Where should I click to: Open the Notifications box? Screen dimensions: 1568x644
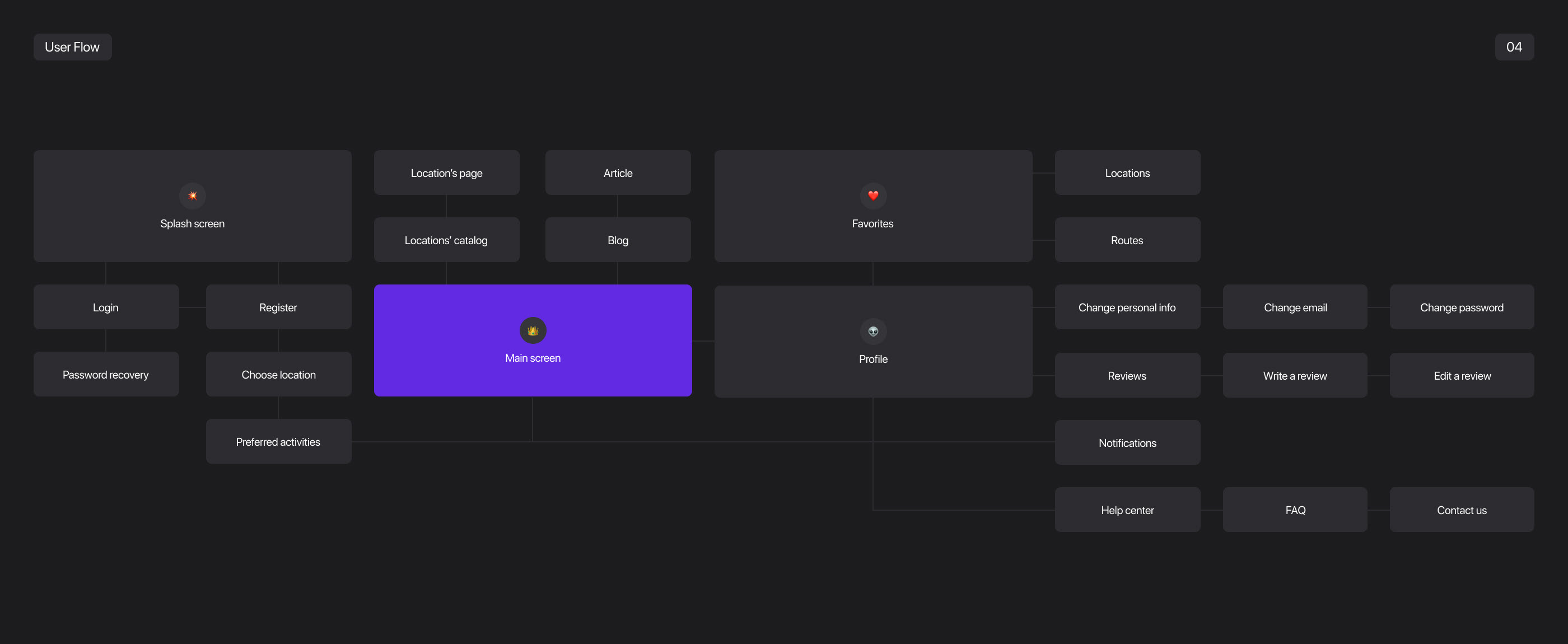coord(1127,443)
